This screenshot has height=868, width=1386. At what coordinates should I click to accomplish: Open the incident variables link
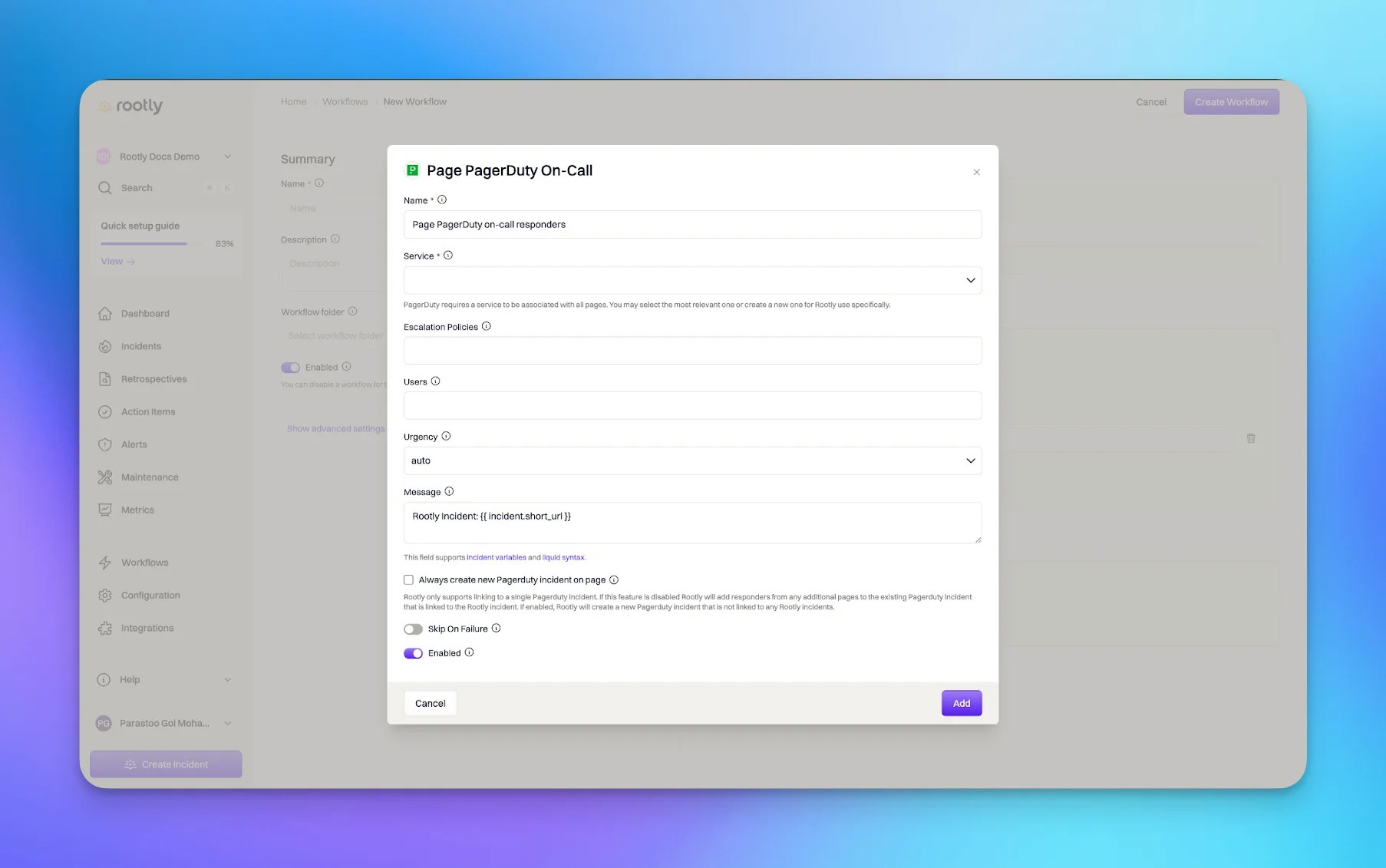point(497,557)
